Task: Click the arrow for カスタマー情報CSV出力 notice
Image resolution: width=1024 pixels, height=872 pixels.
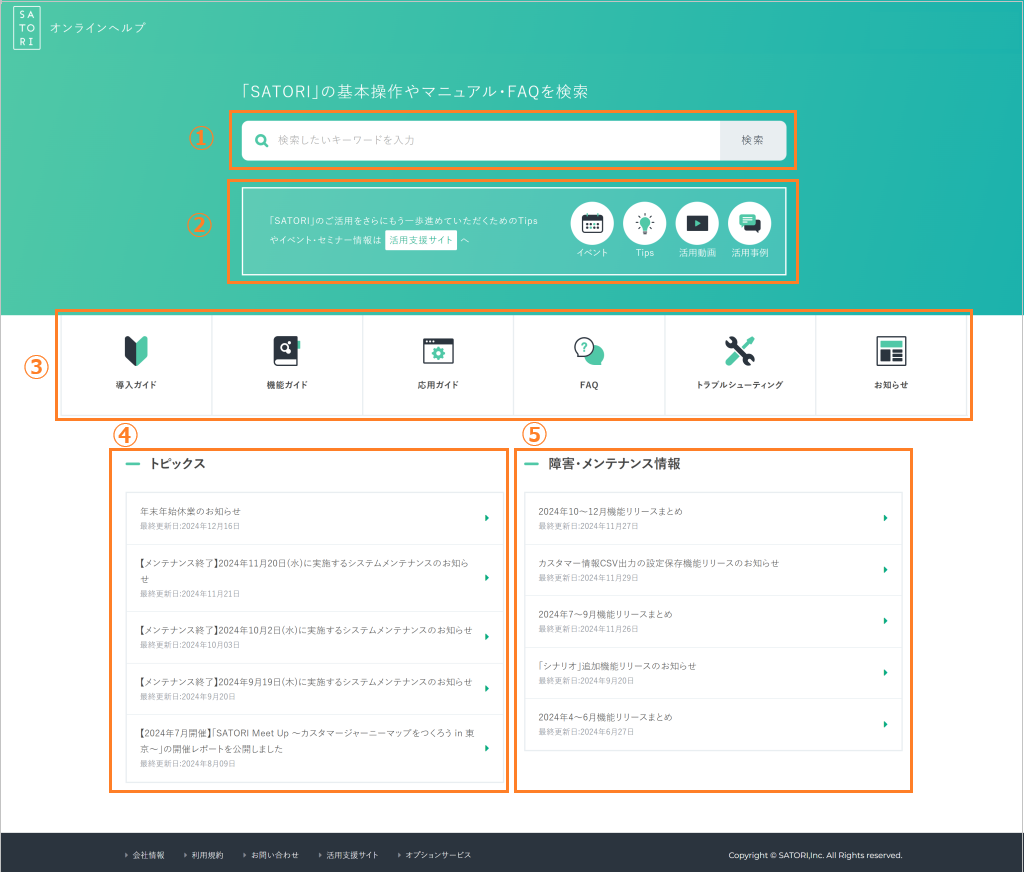Action: click(x=885, y=570)
